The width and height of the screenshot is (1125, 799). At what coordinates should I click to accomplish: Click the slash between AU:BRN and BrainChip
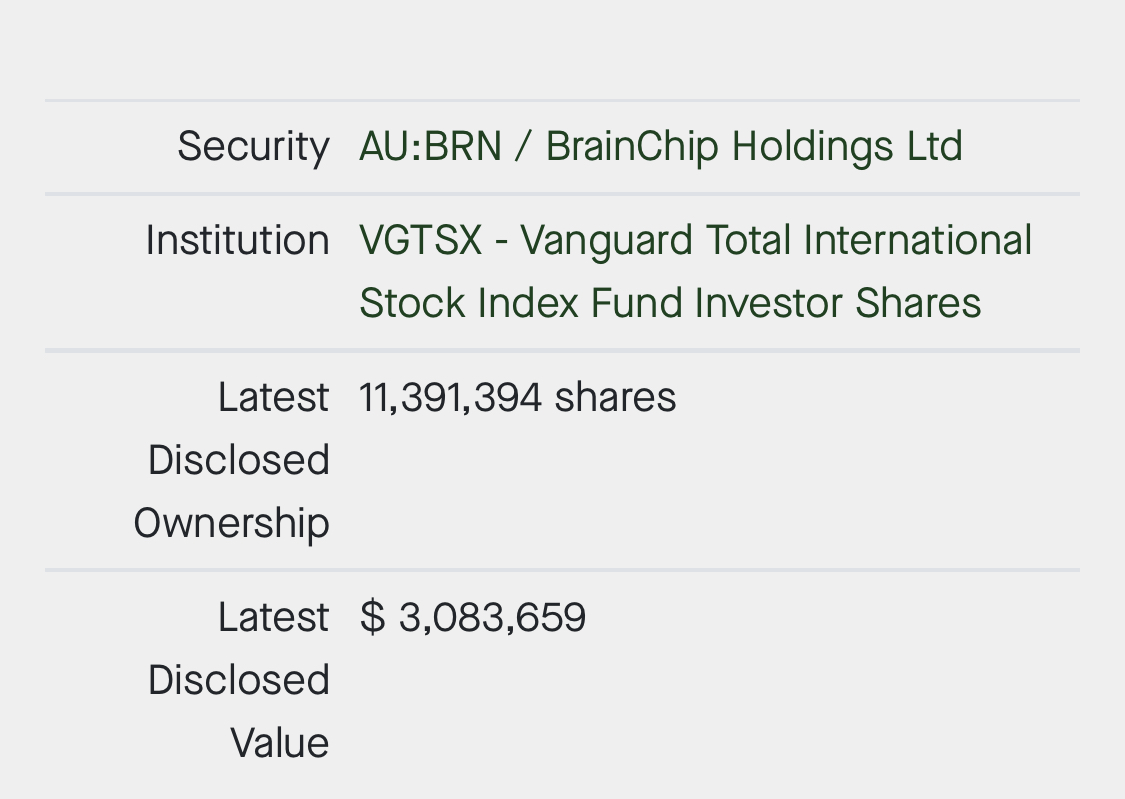pos(523,147)
